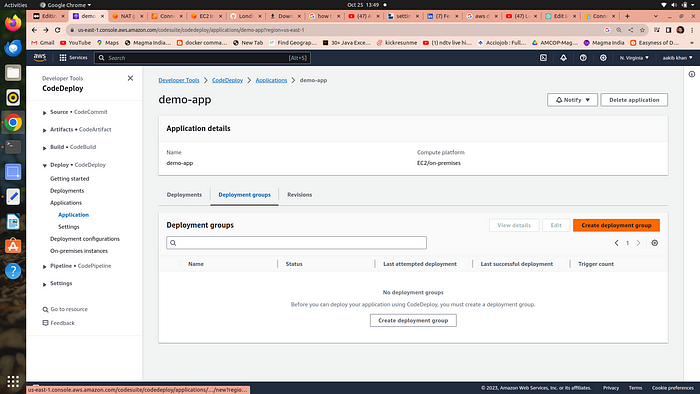Open Deployment configurations in sidebar
Viewport: 700px width, 394px height.
coord(85,239)
